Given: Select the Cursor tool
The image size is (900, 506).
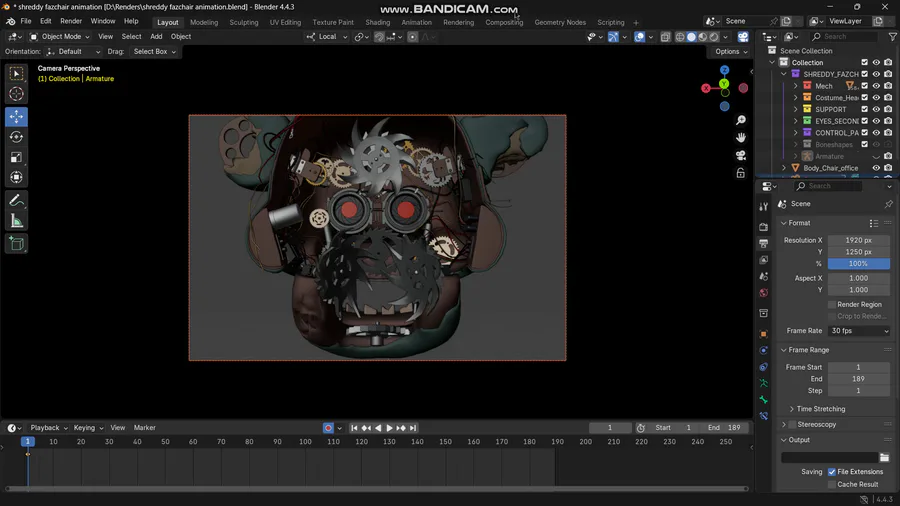Looking at the screenshot, I should tap(16, 94).
